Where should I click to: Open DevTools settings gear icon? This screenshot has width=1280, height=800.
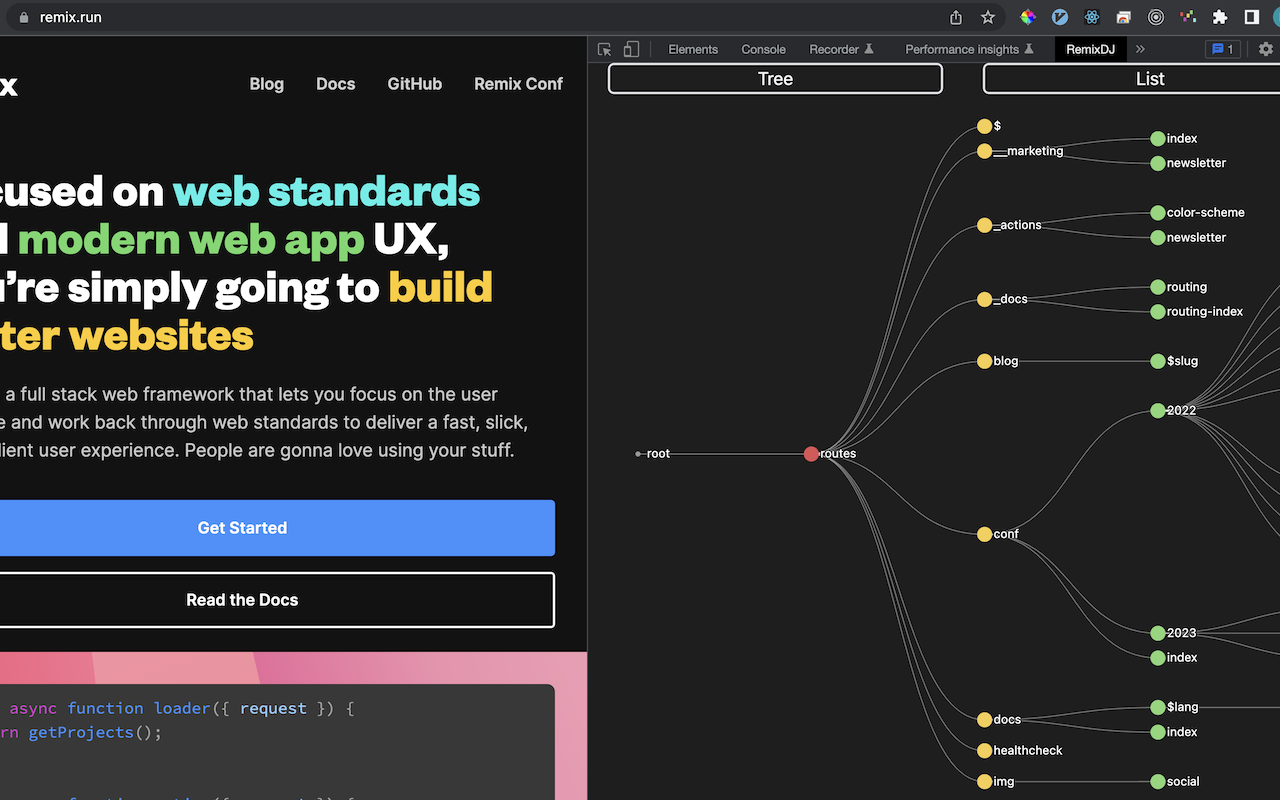coord(1266,49)
